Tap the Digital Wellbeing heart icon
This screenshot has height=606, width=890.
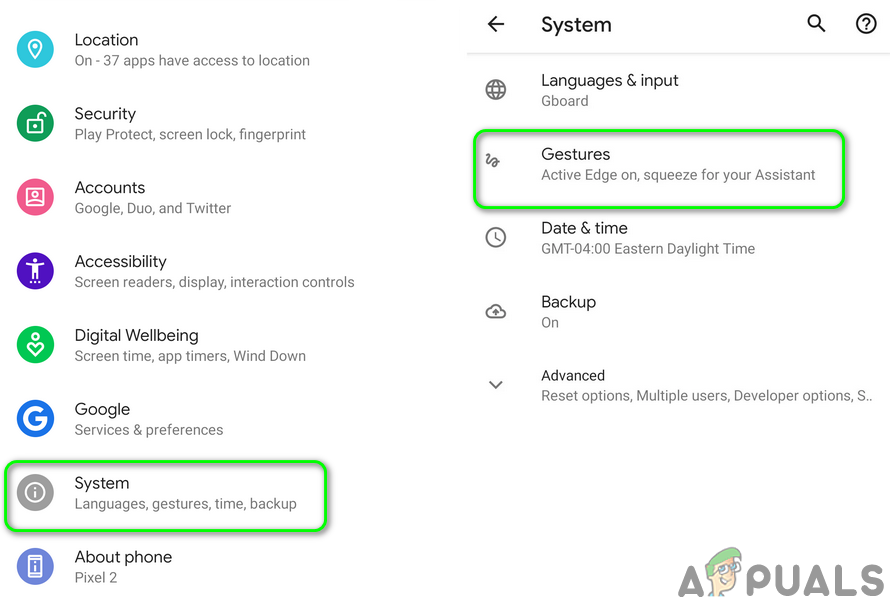35,345
